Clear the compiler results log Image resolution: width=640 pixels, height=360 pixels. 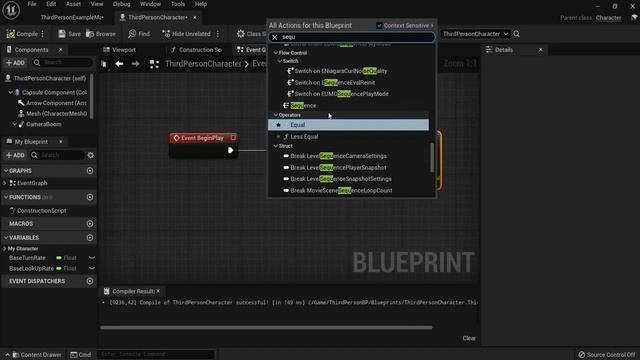coord(469,338)
